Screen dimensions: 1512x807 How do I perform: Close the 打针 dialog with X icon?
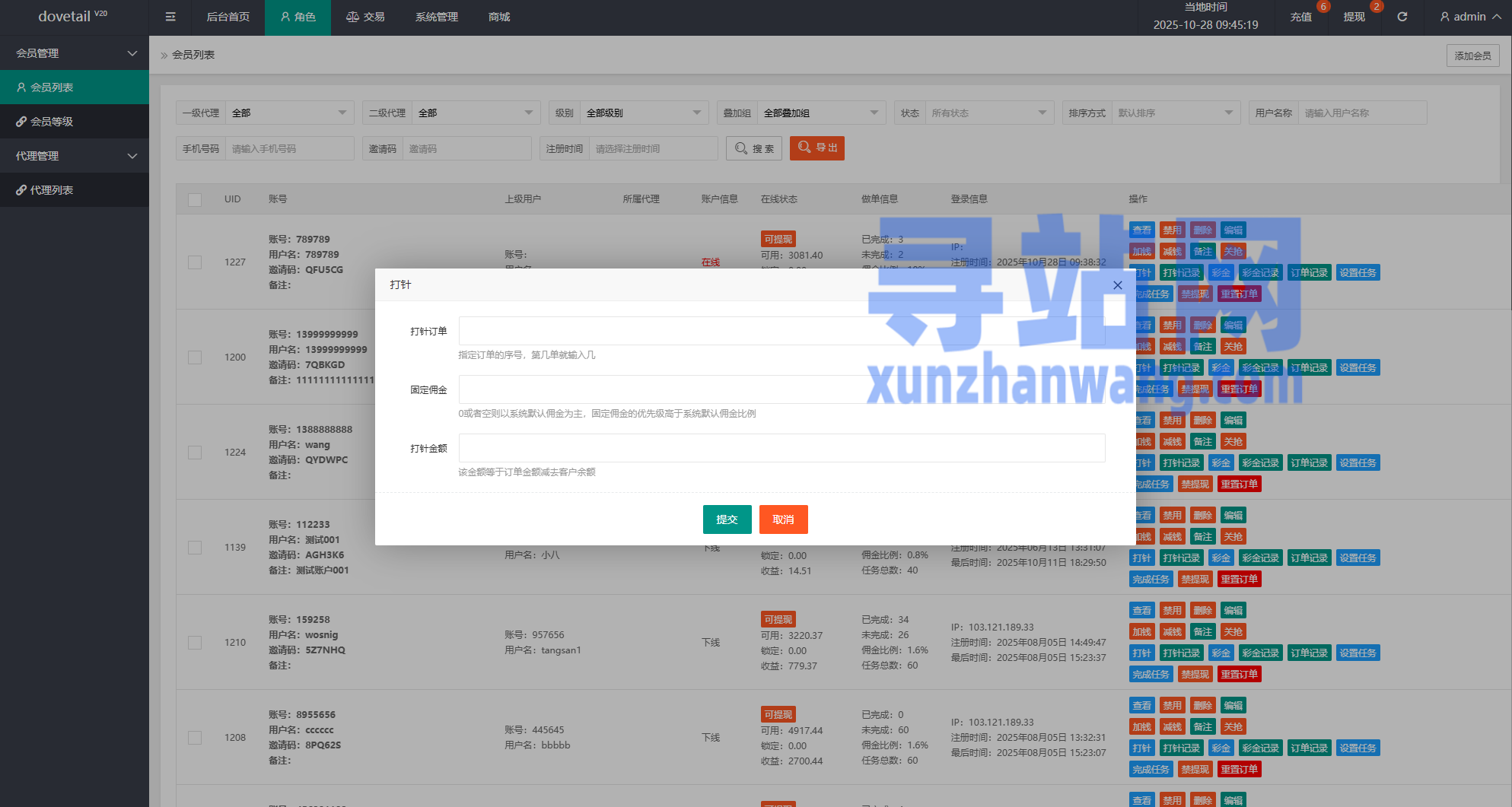1117,285
